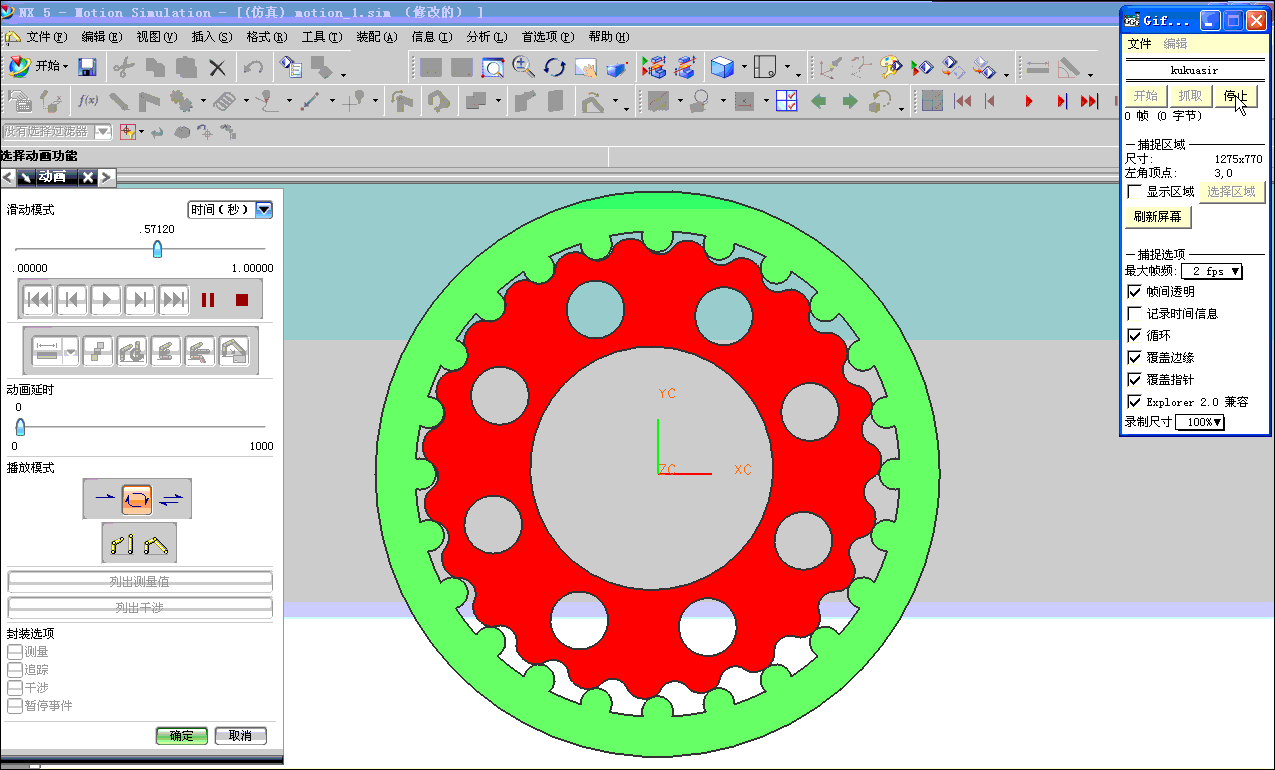Toggle the 显示区域 checkbox
The width and height of the screenshot is (1275, 770).
coord(1134,191)
